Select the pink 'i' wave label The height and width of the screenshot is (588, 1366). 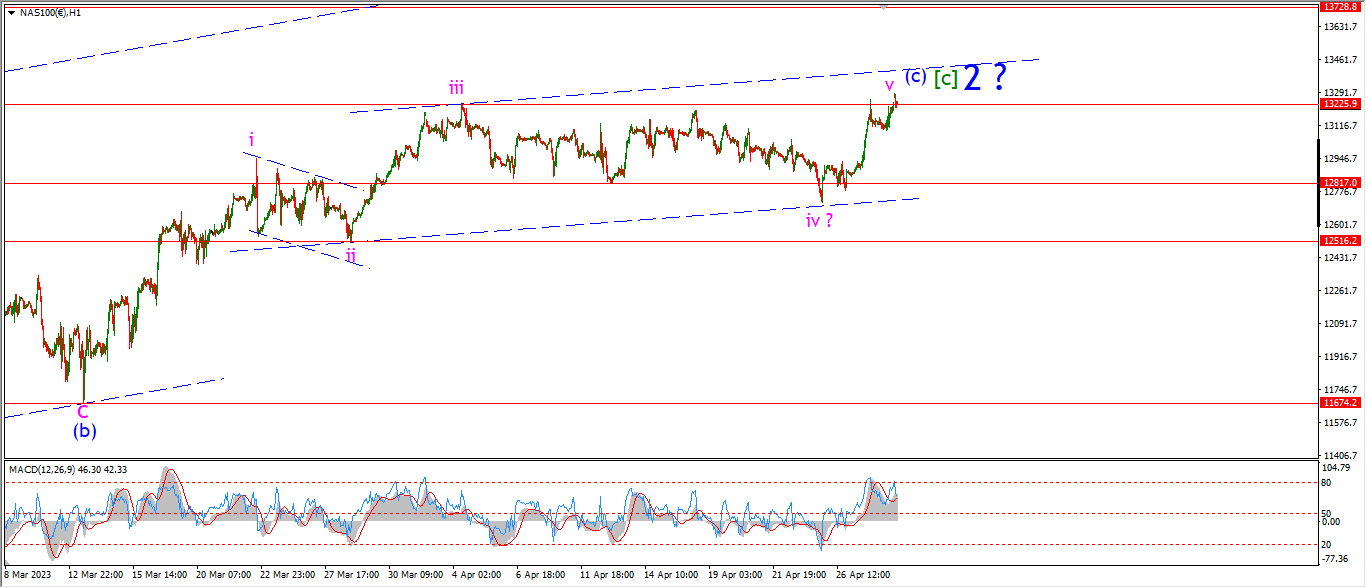(x=253, y=139)
